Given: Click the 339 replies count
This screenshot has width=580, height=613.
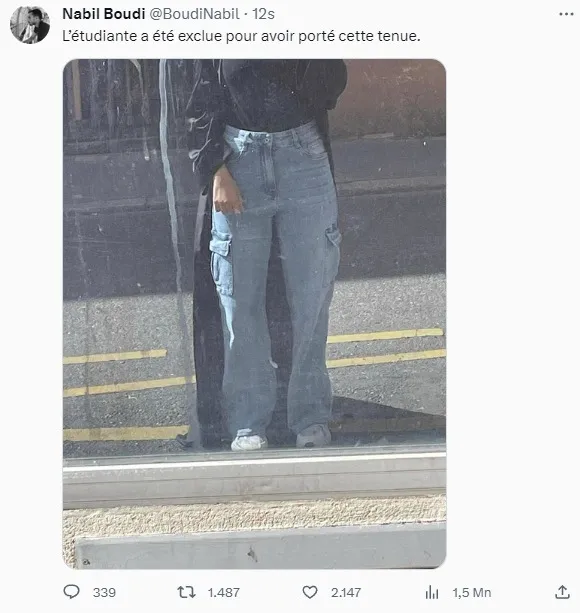Looking at the screenshot, I should point(104,593).
